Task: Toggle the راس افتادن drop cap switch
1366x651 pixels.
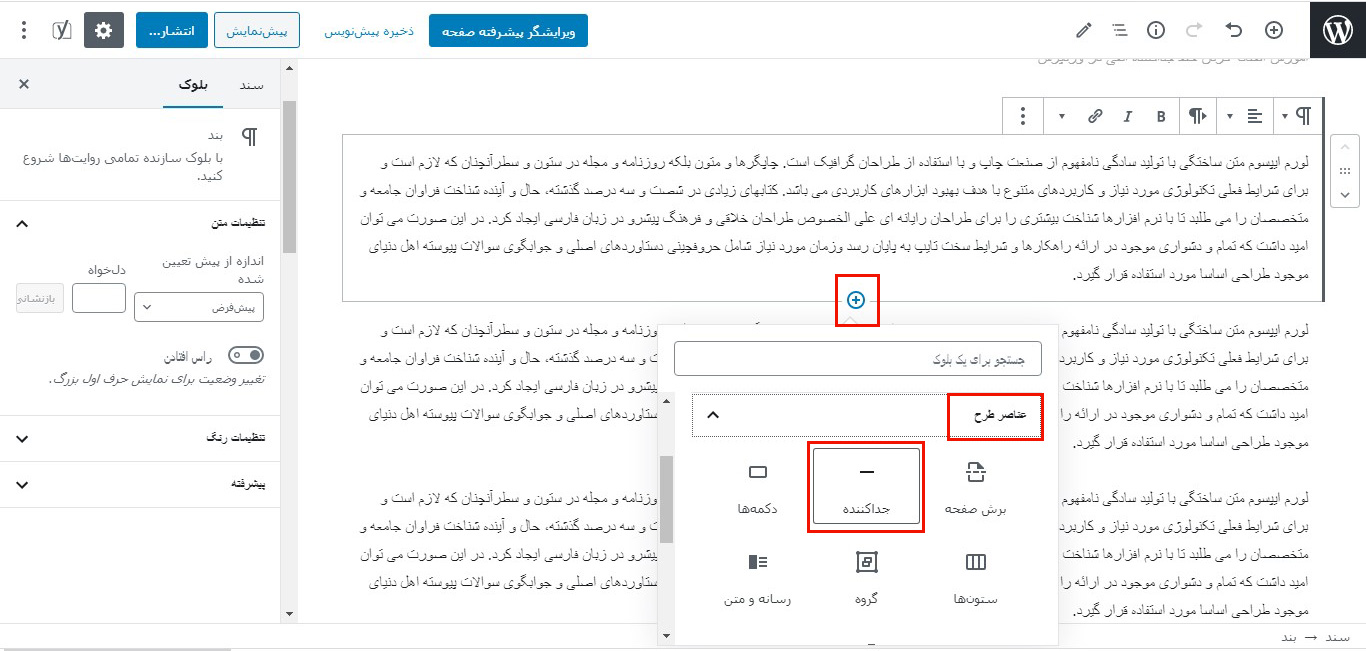Action: tap(246, 355)
